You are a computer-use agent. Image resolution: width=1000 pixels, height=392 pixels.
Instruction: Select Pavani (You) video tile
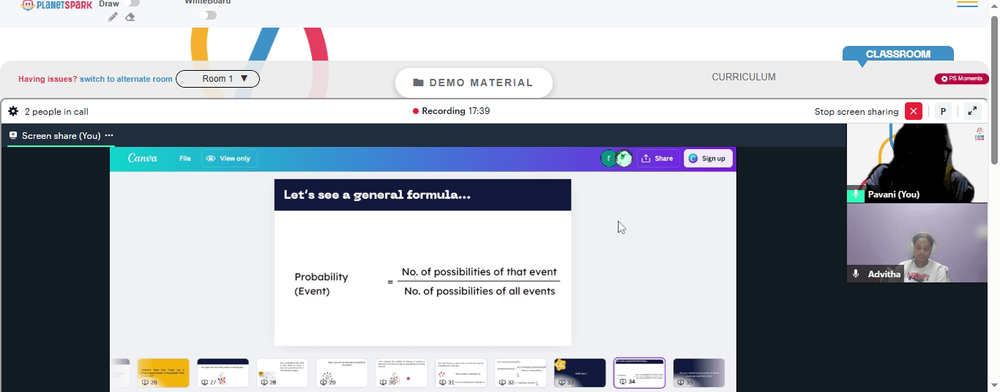coord(916,163)
